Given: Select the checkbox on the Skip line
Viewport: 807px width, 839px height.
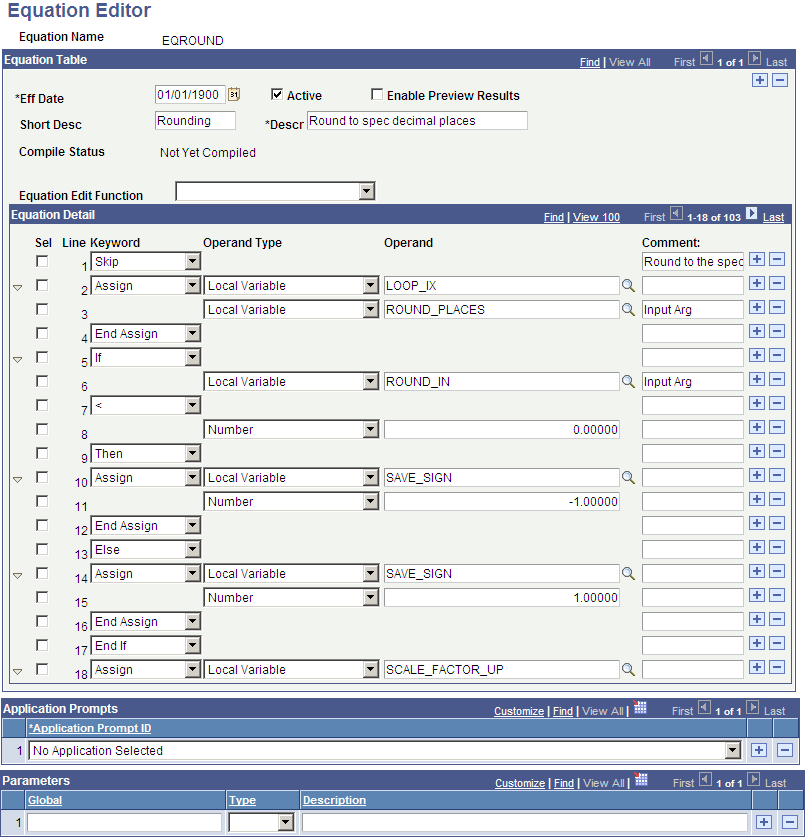Looking at the screenshot, I should click(42, 260).
